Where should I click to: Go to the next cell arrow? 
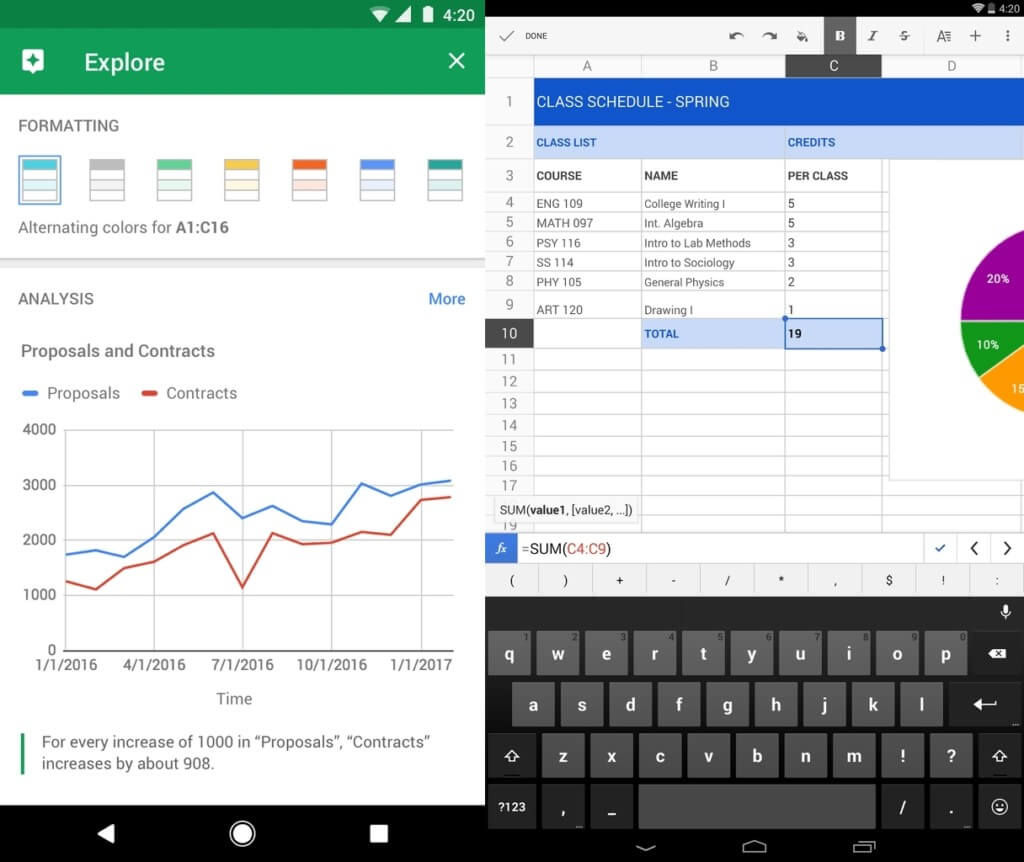(x=1007, y=548)
